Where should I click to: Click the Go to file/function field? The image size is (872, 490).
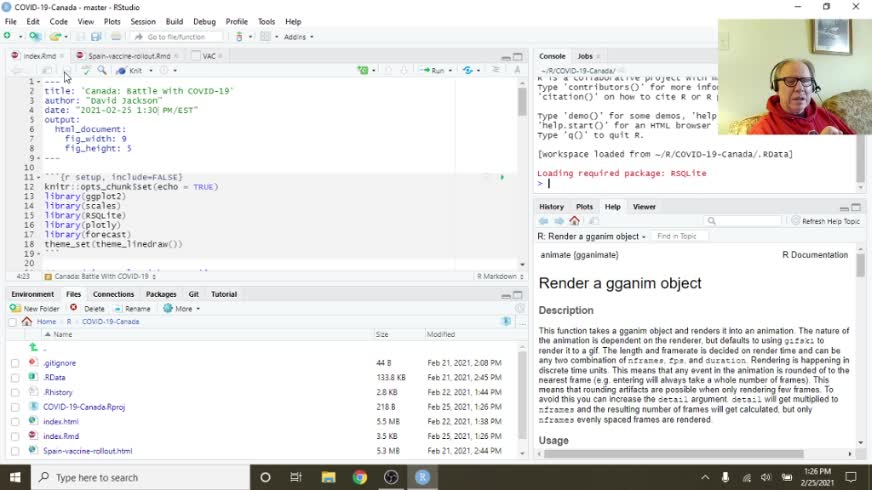click(x=177, y=37)
